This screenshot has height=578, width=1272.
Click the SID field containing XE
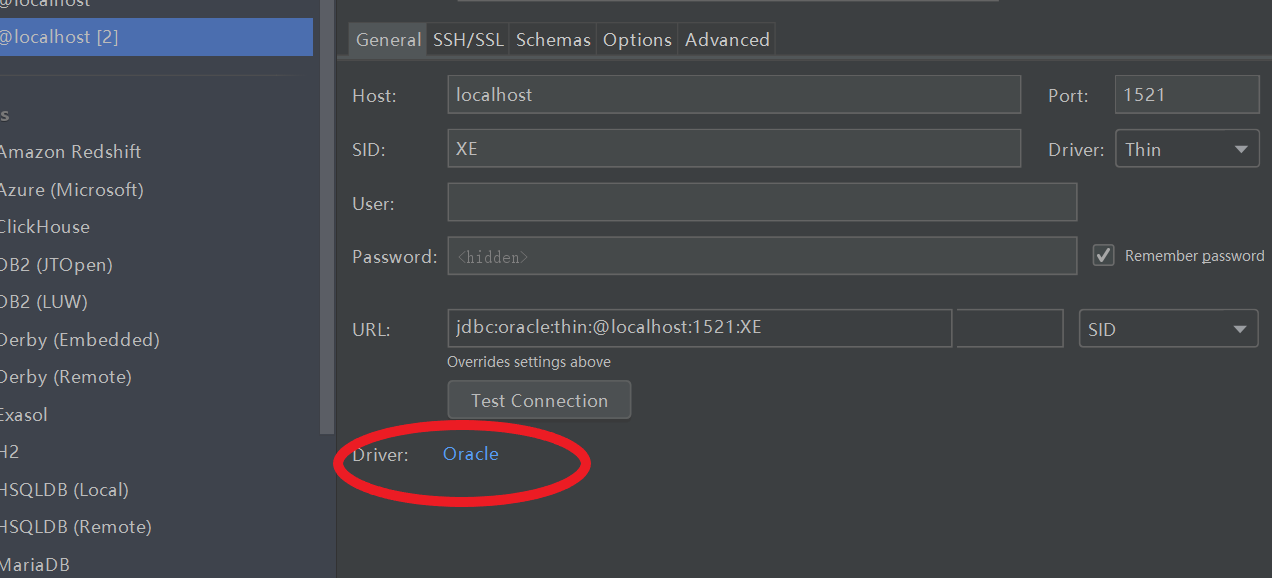click(734, 148)
